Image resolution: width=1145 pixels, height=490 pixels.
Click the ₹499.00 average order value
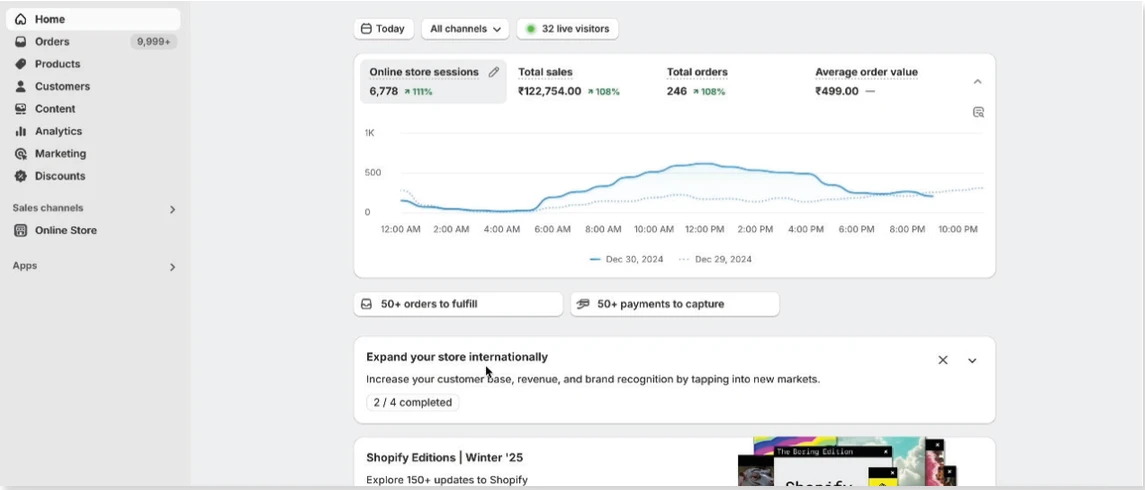click(837, 91)
